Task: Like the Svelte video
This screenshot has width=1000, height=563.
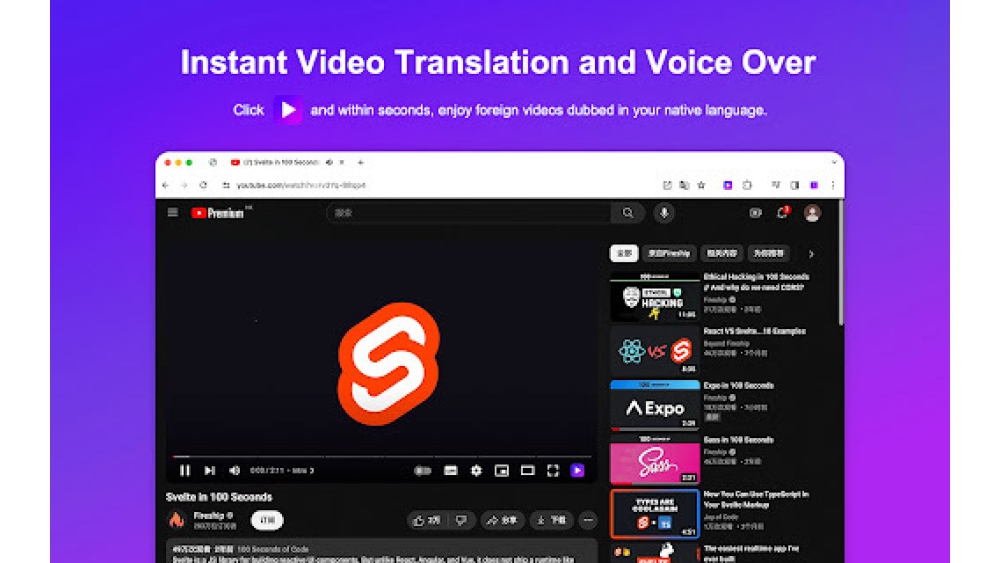Action: [x=427, y=520]
